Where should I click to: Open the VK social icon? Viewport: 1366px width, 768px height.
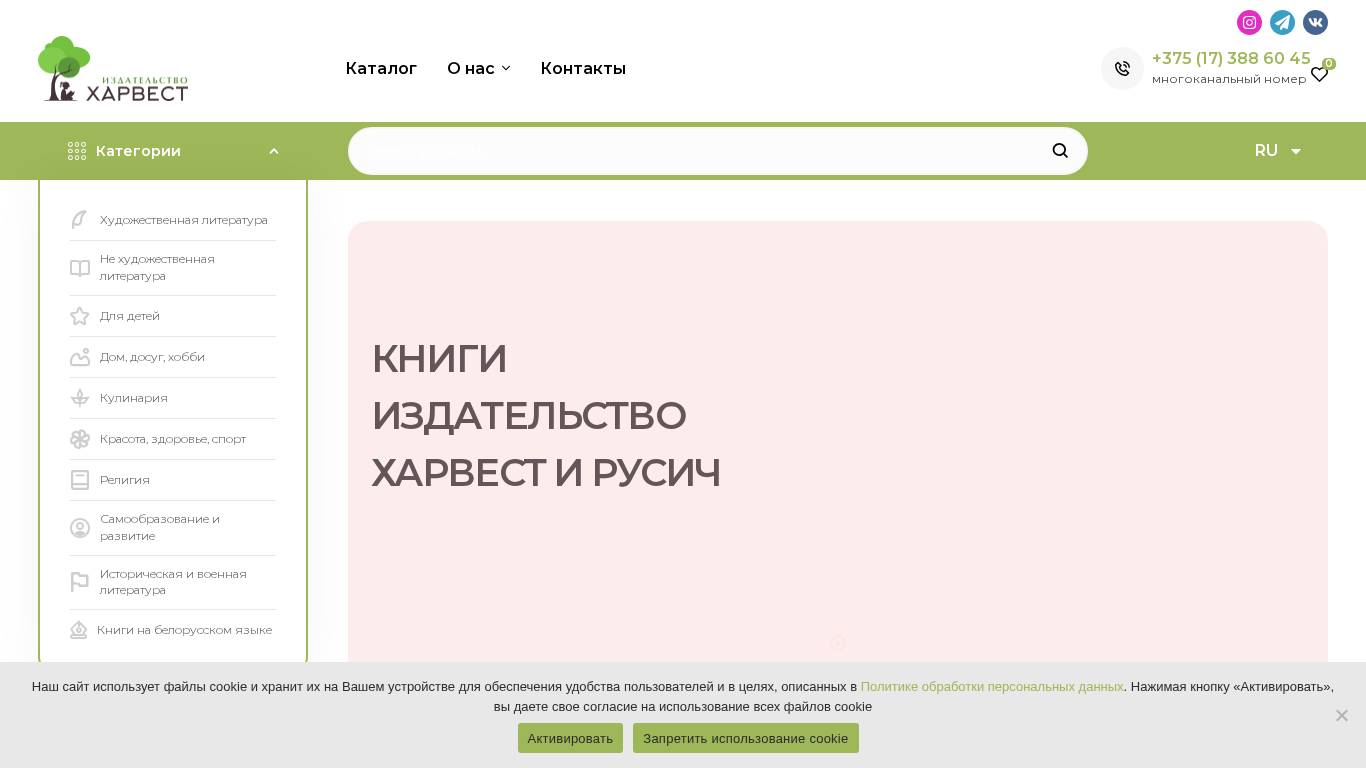pos(1315,23)
